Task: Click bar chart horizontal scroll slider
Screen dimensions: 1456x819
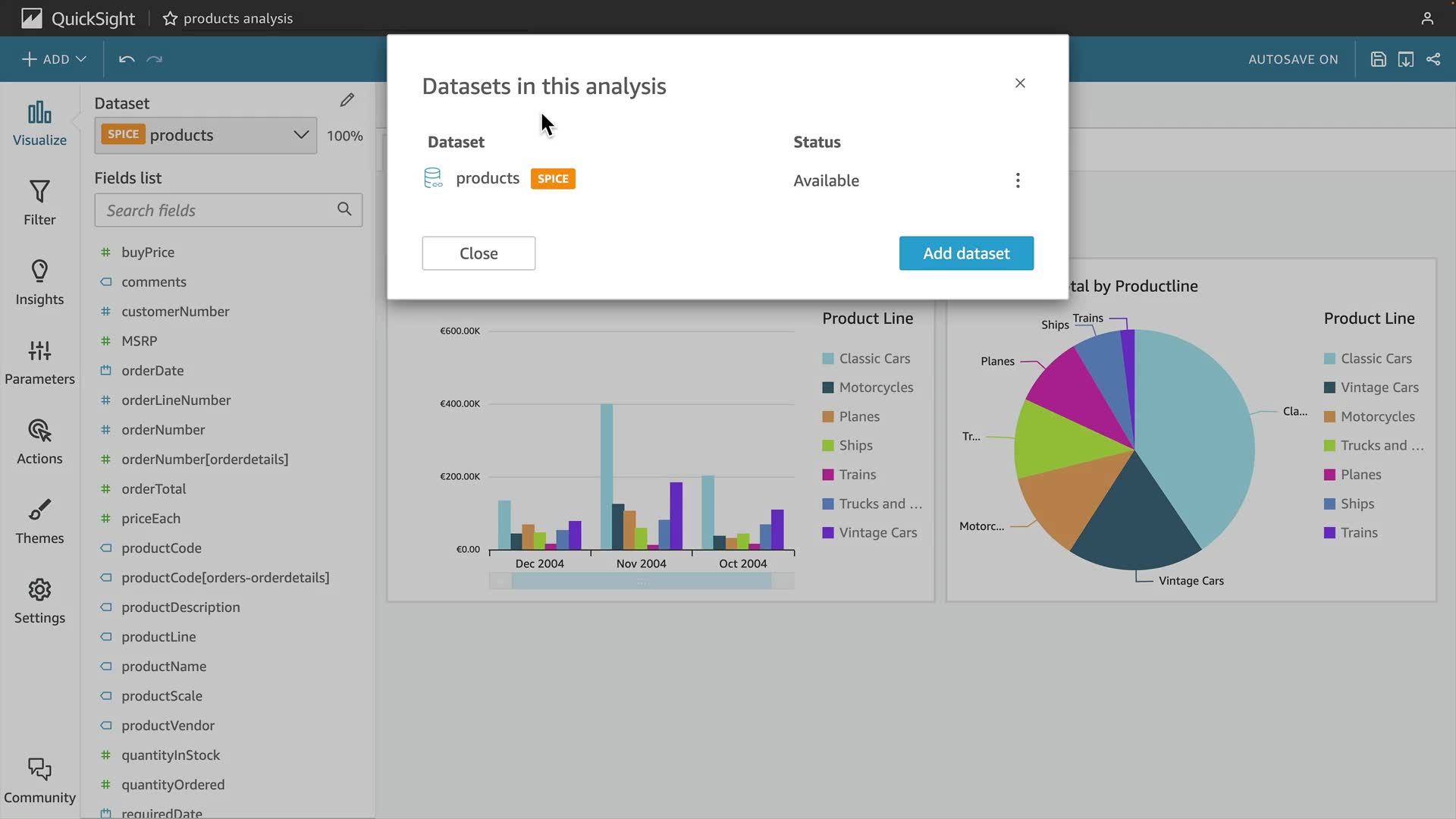Action: (x=642, y=582)
